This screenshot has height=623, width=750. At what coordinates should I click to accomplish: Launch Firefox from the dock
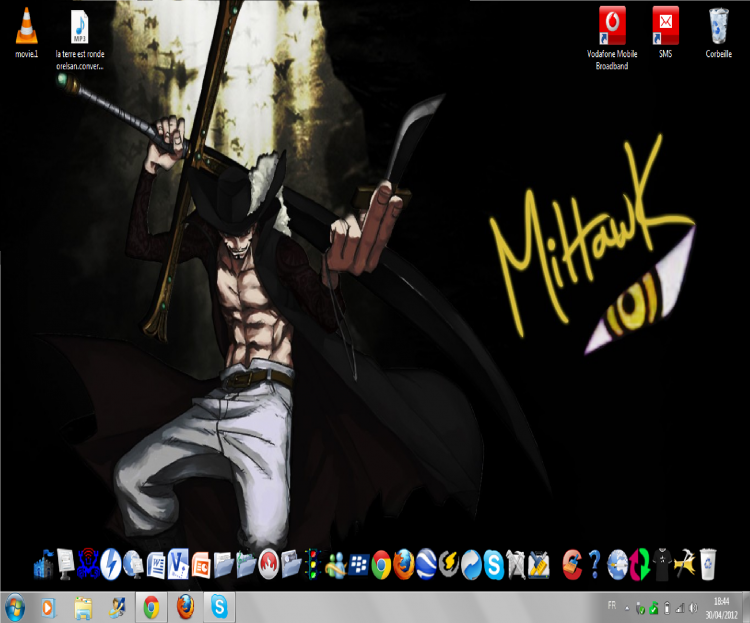pyautogui.click(x=404, y=565)
